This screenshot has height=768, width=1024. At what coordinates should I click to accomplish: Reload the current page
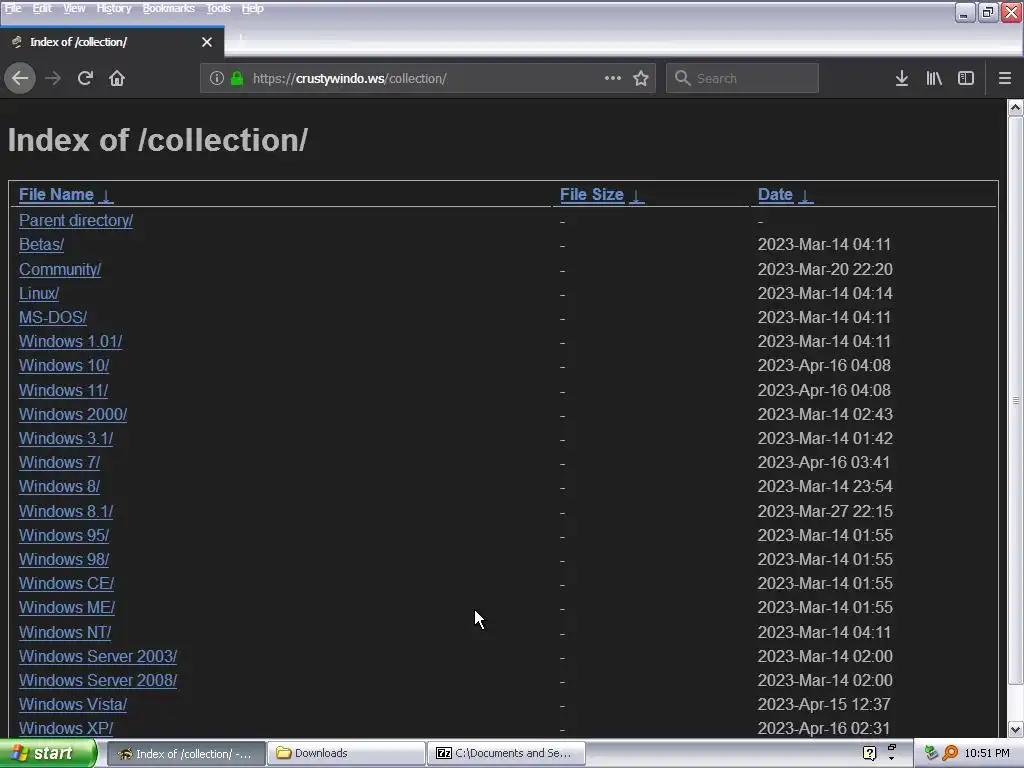click(85, 78)
